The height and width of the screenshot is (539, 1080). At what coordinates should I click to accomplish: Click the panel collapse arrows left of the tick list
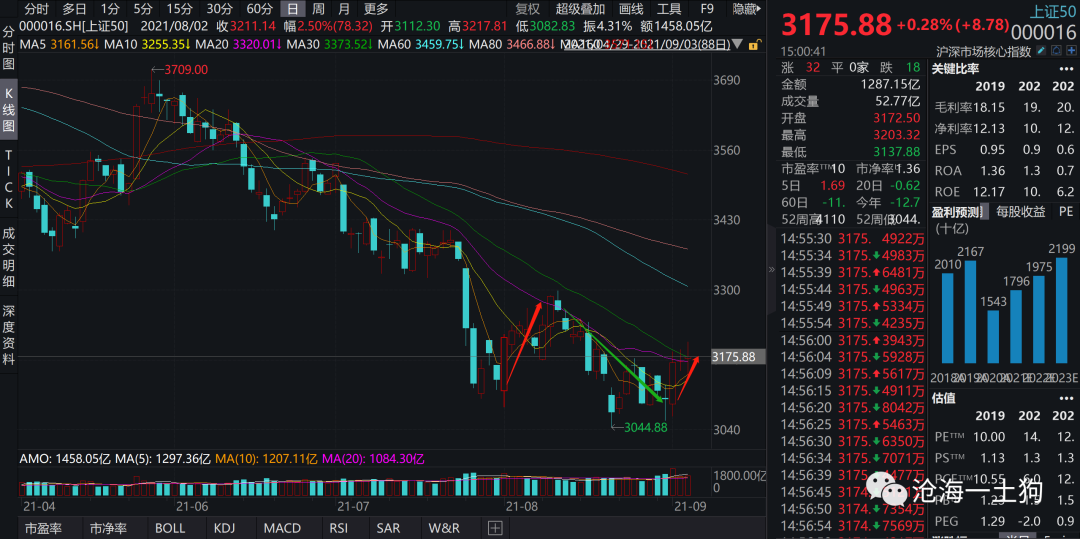coord(771,269)
